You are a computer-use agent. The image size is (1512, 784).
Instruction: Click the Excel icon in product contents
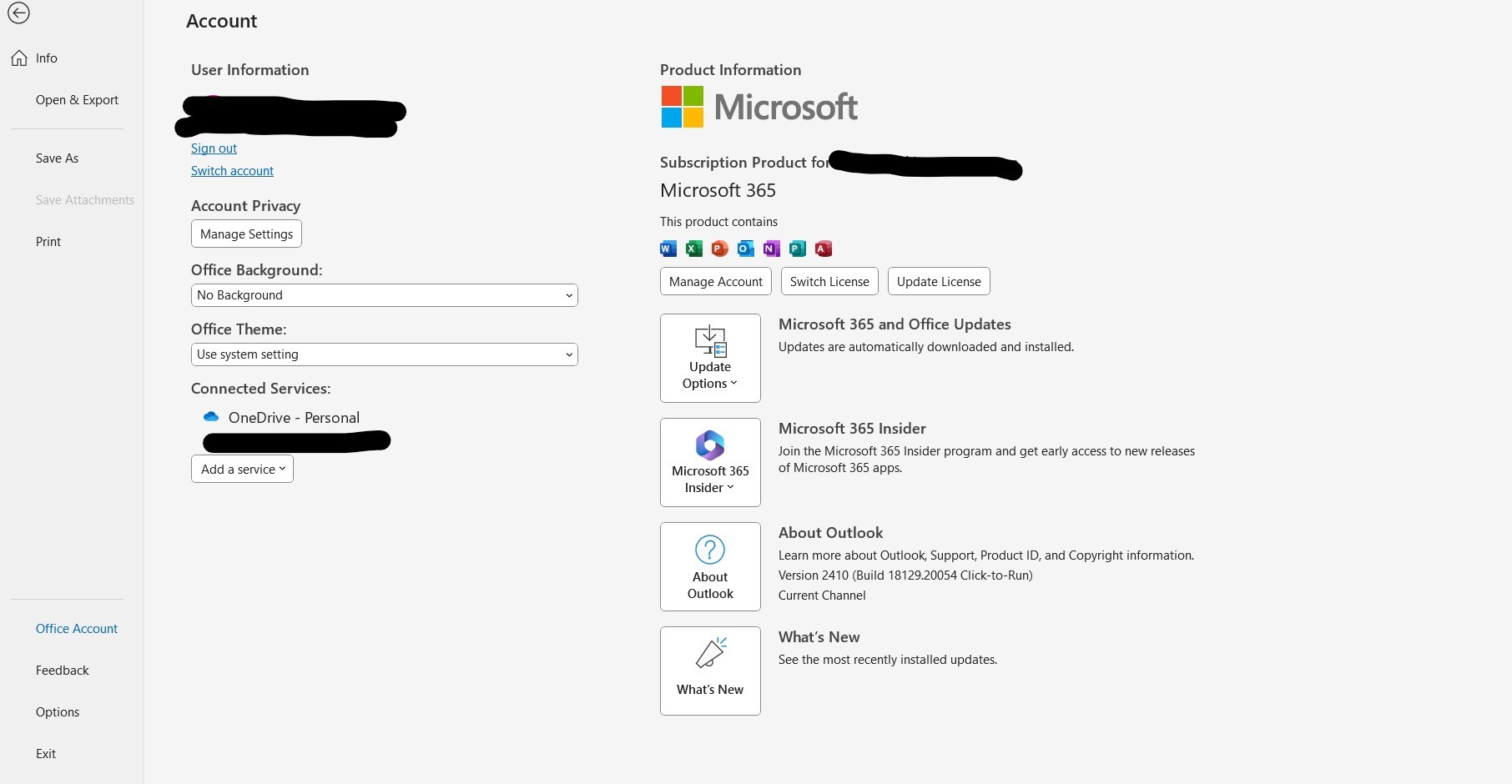[693, 249]
